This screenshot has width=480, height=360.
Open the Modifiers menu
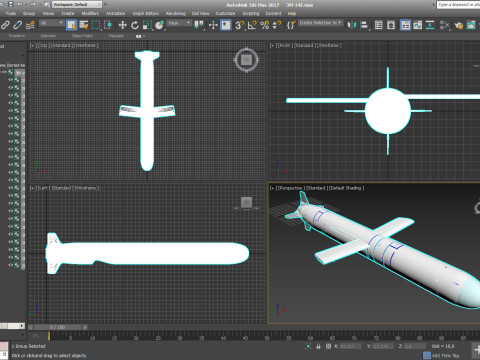point(90,13)
